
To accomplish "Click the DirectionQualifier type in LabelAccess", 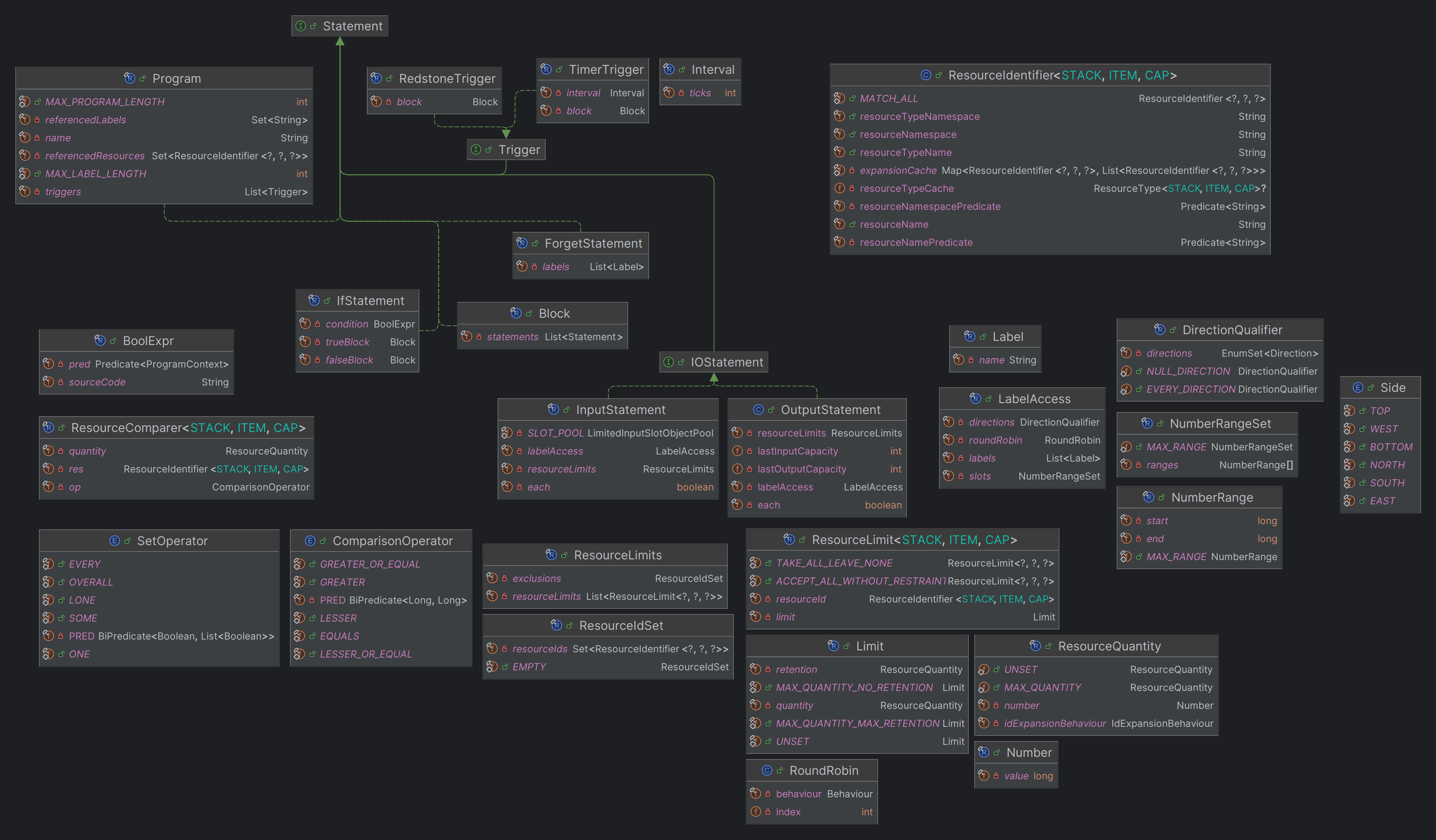I will (1059, 422).
